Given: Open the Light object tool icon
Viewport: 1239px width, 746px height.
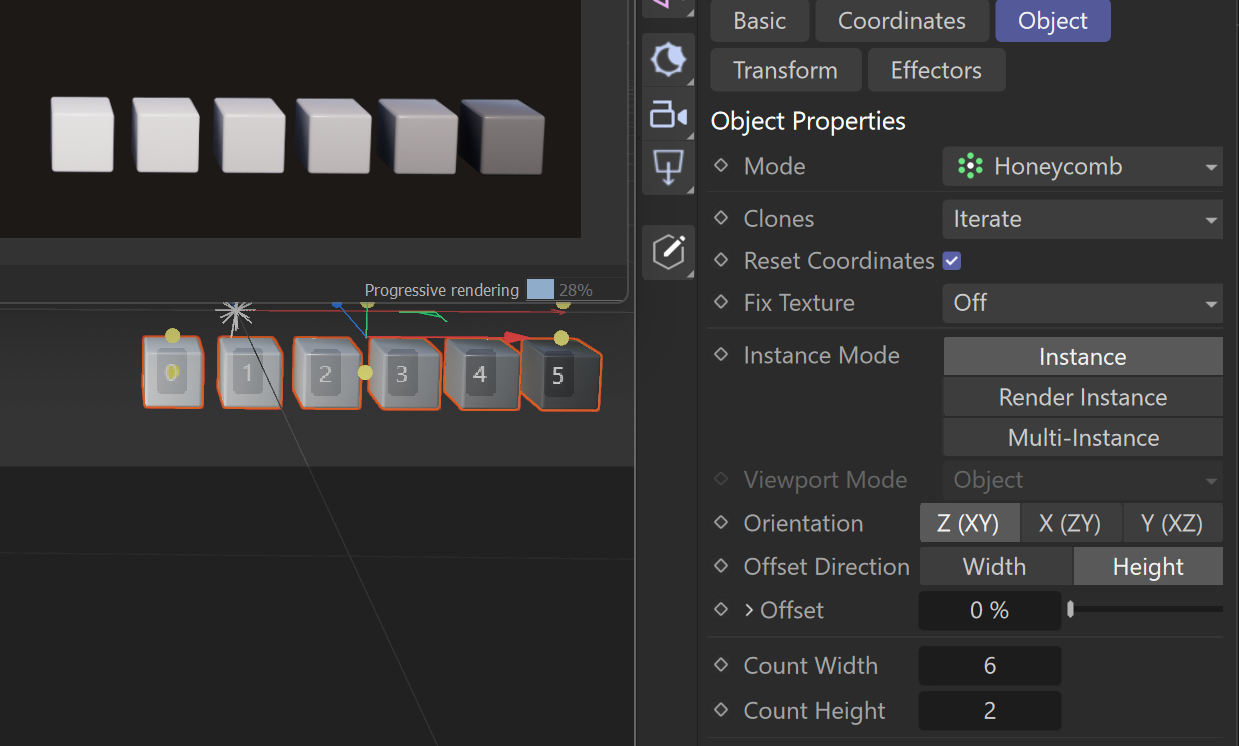Looking at the screenshot, I should 667,60.
